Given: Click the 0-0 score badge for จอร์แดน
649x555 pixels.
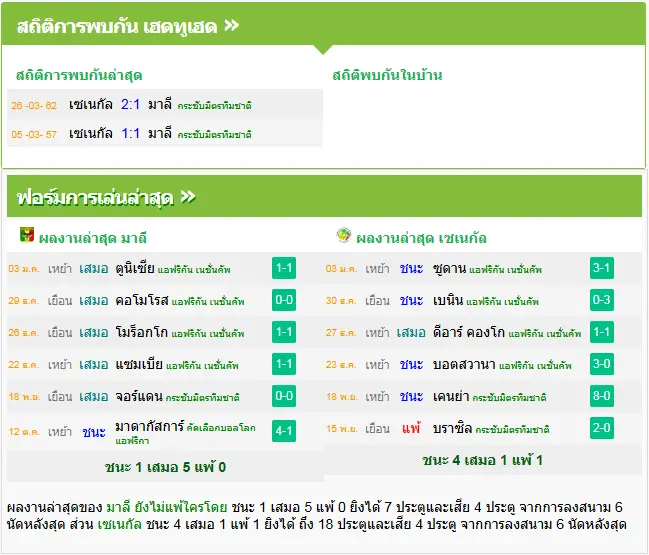Looking at the screenshot, I should click(284, 396).
